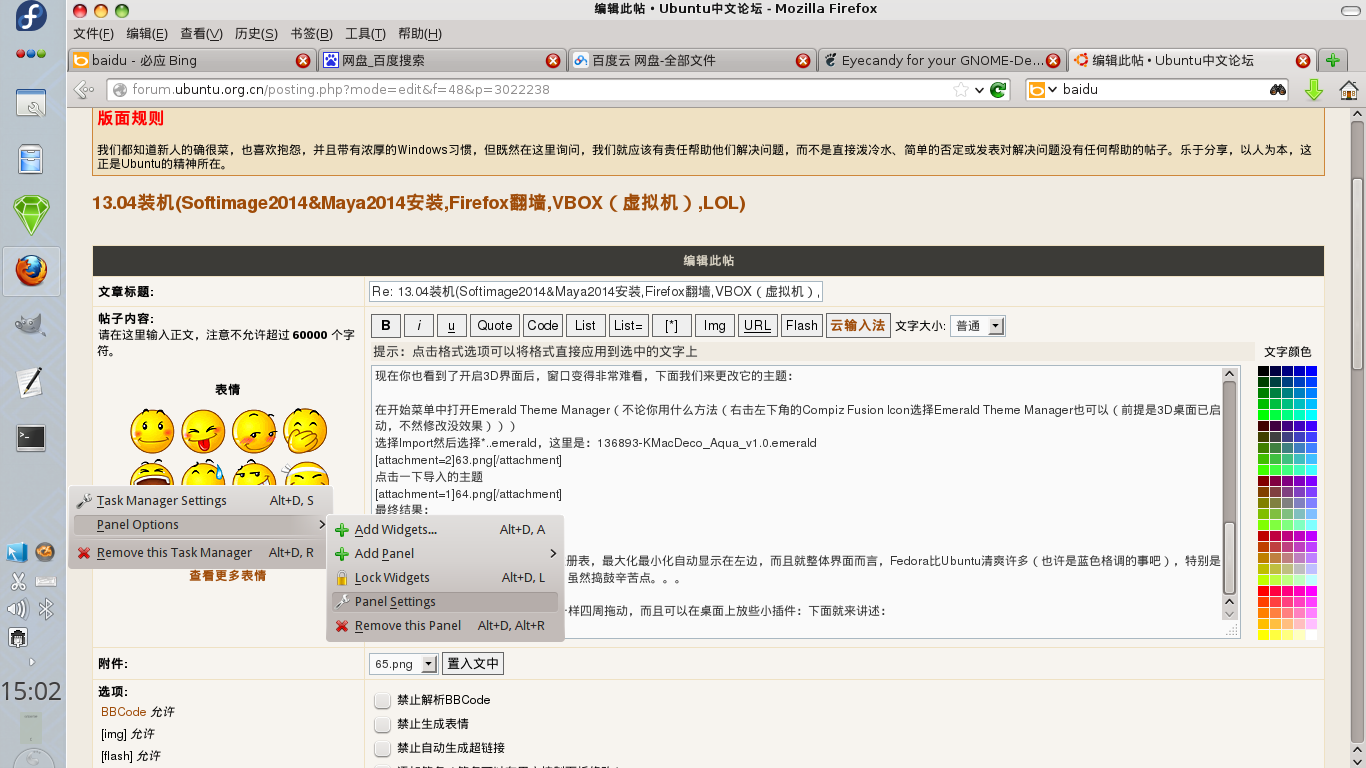Select Add Widgets... menu entry
This screenshot has width=1366, height=768.
[x=445, y=529]
